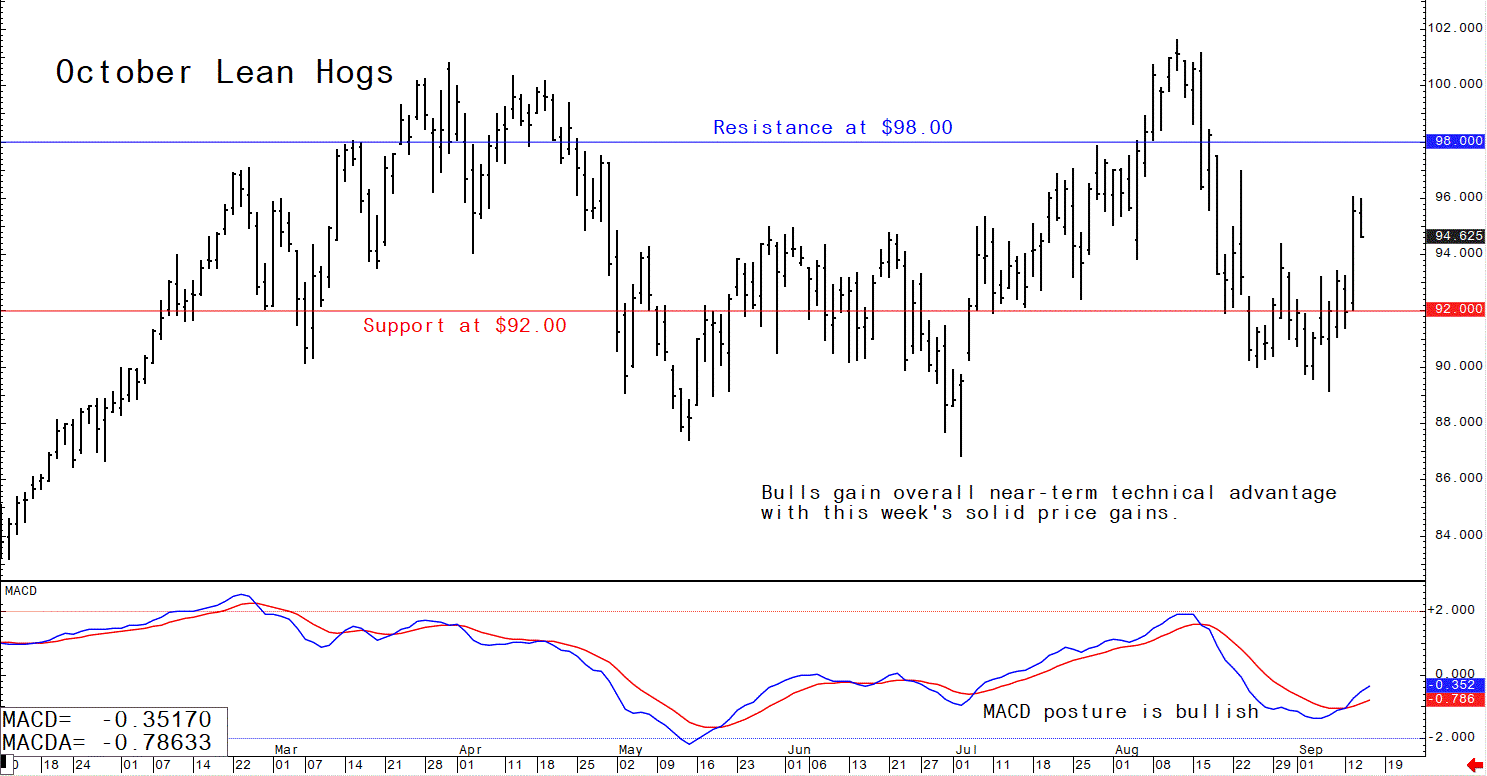The height and width of the screenshot is (776, 1487).
Task: Select the MACD posture is bullish annotation
Action: point(1120,712)
